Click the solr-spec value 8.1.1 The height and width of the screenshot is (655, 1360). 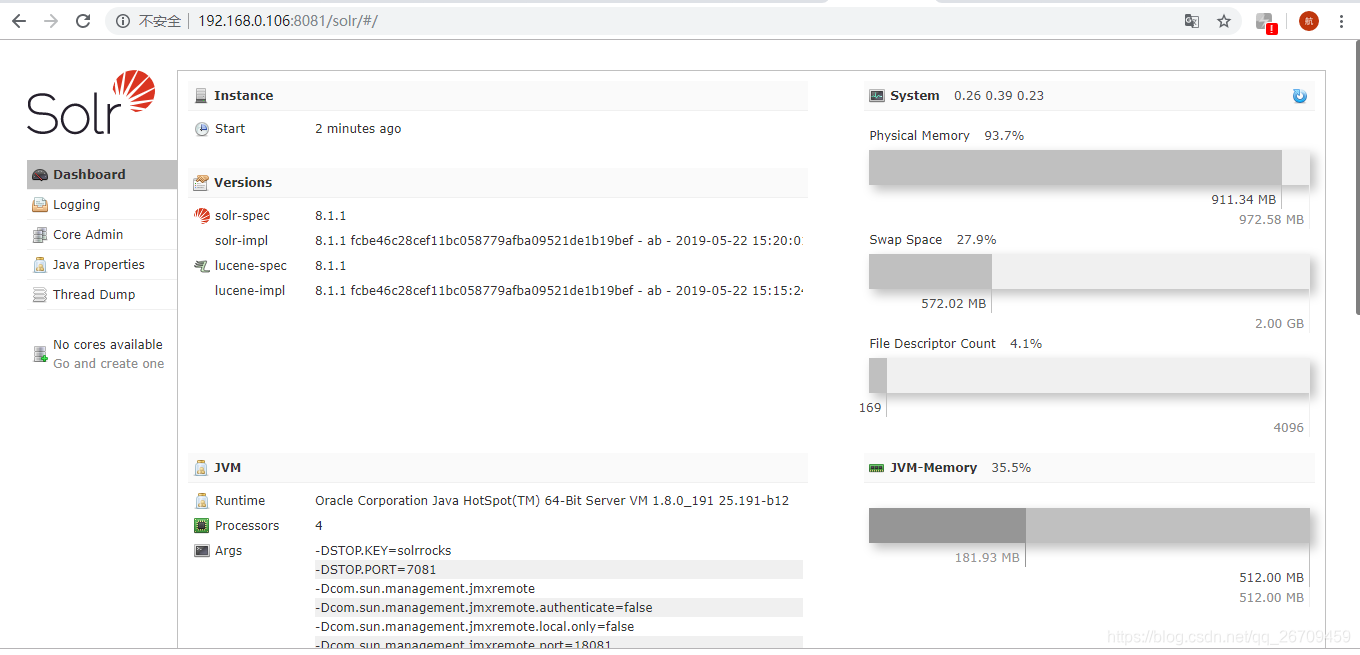(x=330, y=216)
